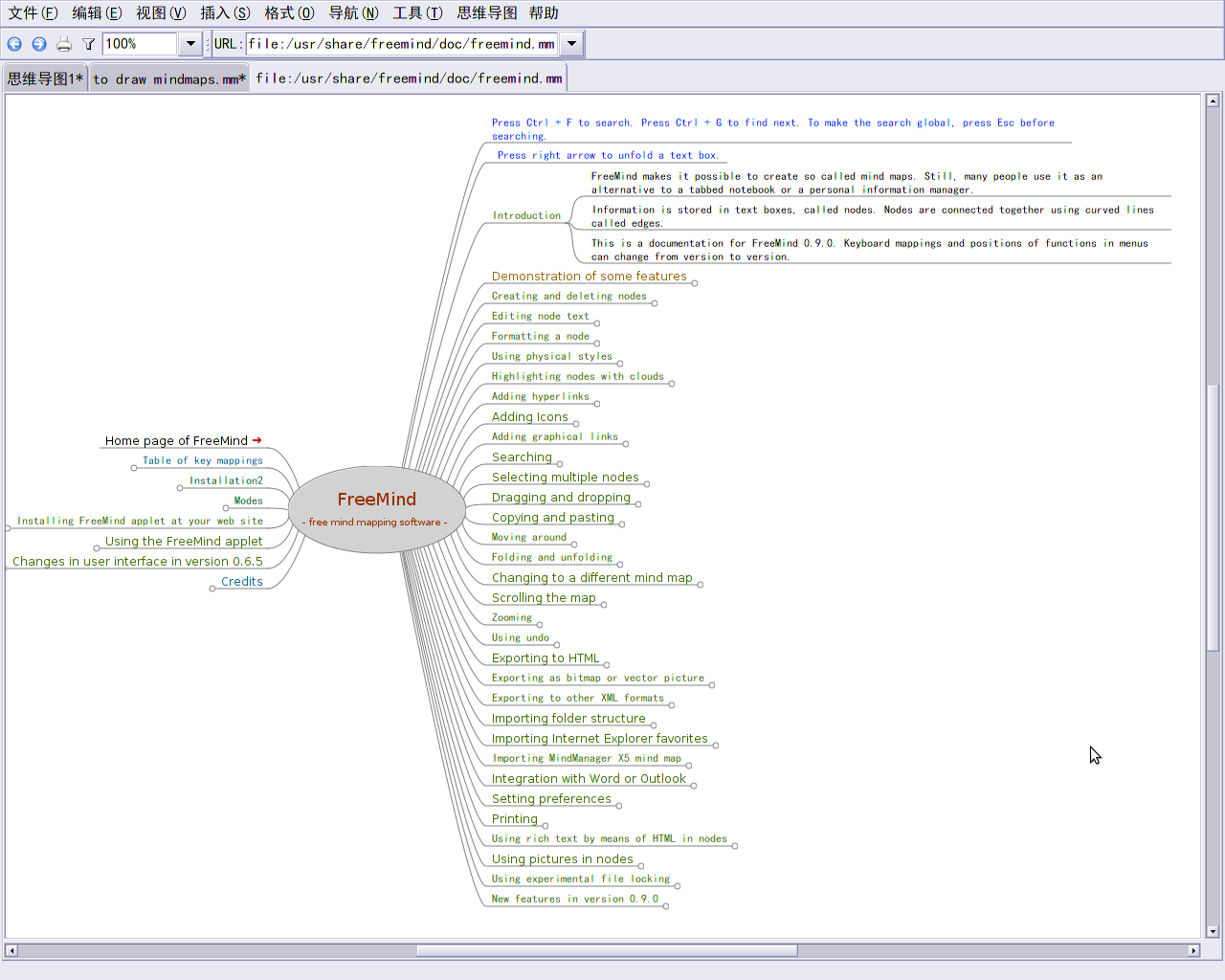Click the horizontal scrollbar right arrow

coord(1193,950)
